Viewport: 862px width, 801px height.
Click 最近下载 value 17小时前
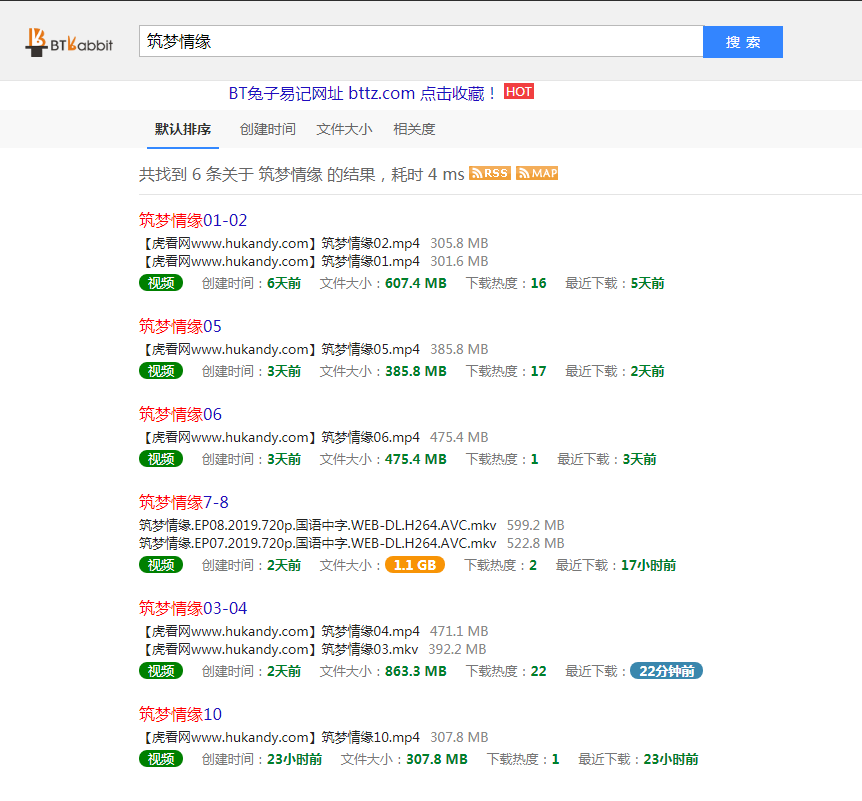pyautogui.click(x=648, y=565)
